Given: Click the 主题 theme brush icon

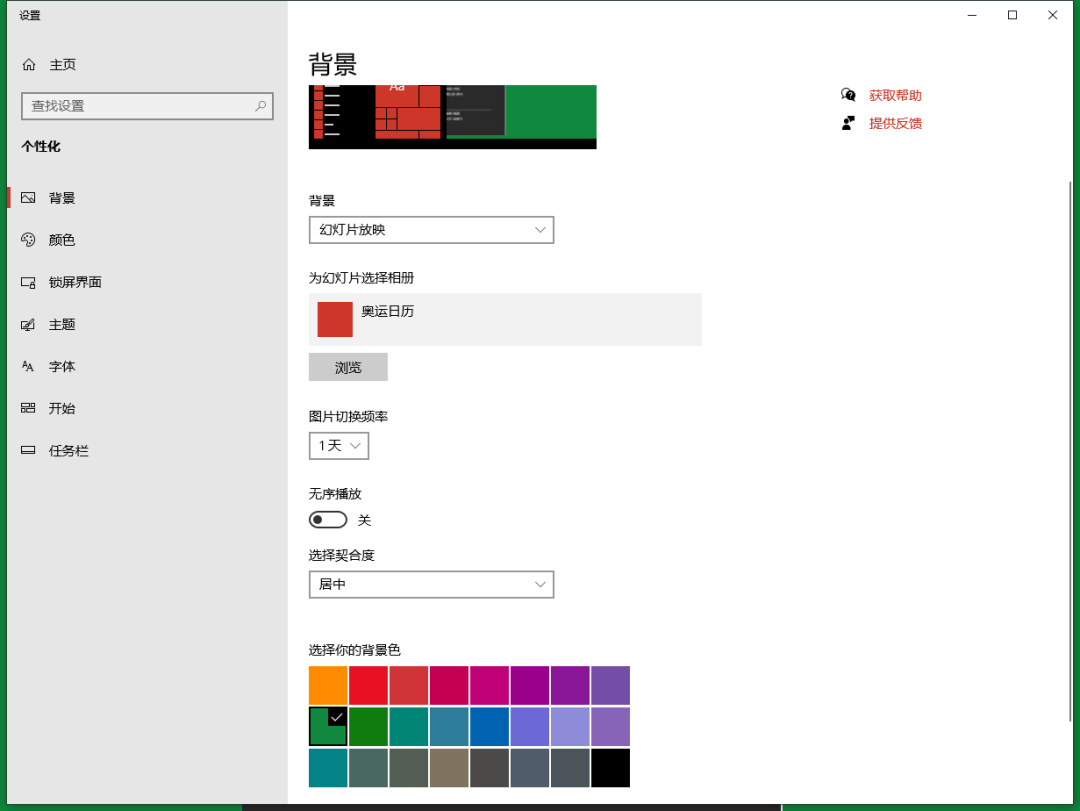Looking at the screenshot, I should click(x=28, y=325).
